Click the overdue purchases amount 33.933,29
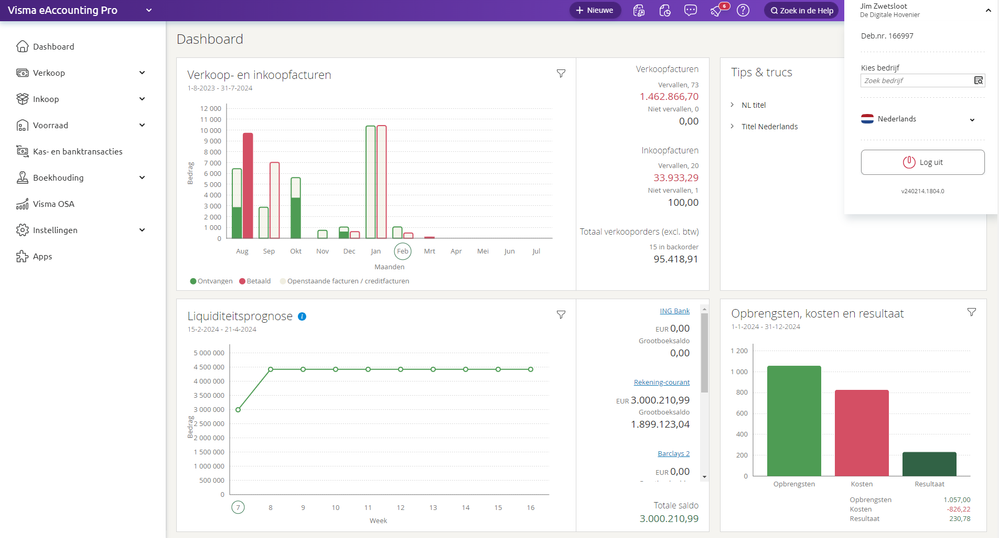Screen dimensions: 999x538 coord(676,178)
